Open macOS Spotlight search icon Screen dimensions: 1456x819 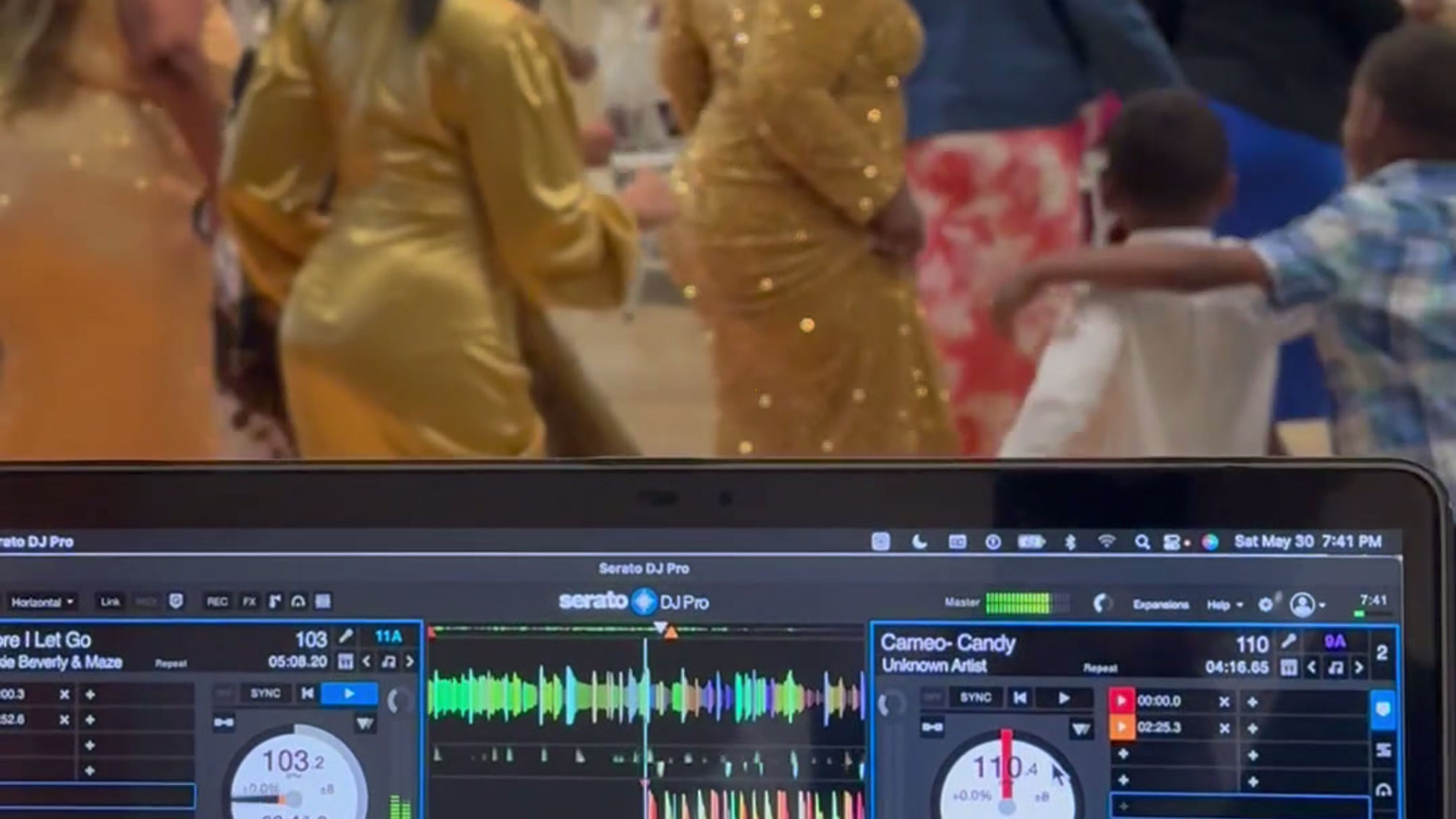(x=1142, y=542)
